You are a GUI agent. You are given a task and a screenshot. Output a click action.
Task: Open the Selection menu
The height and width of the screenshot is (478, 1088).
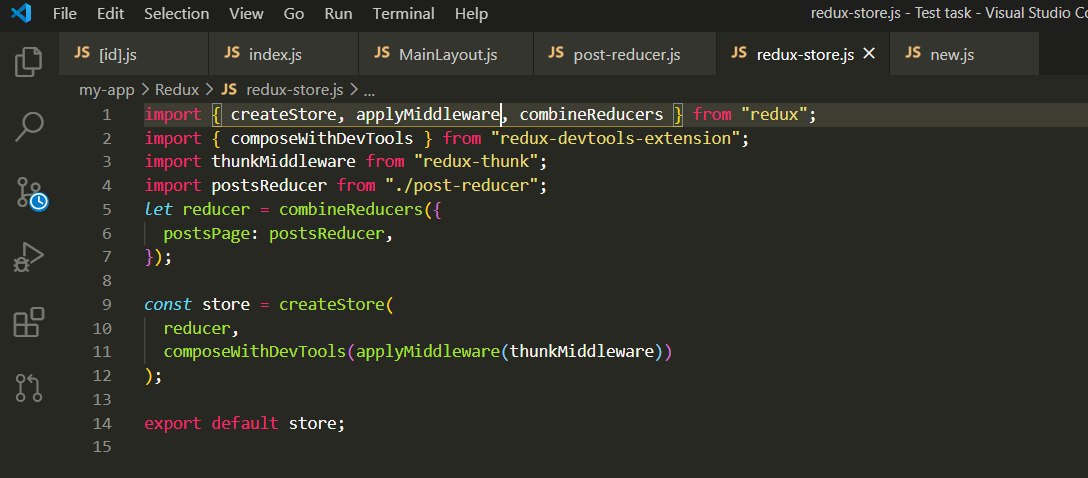point(176,14)
